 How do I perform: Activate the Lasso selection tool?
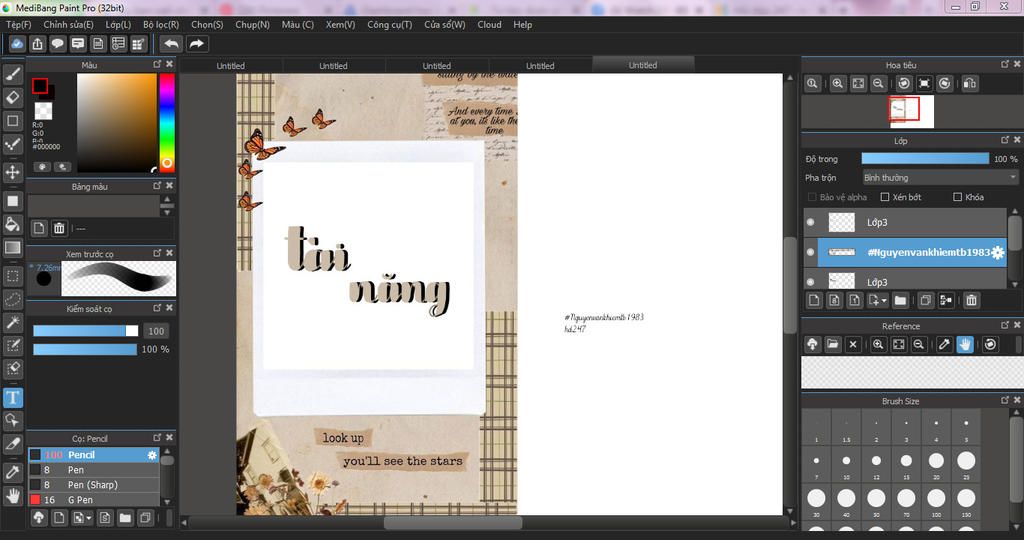tap(12, 299)
